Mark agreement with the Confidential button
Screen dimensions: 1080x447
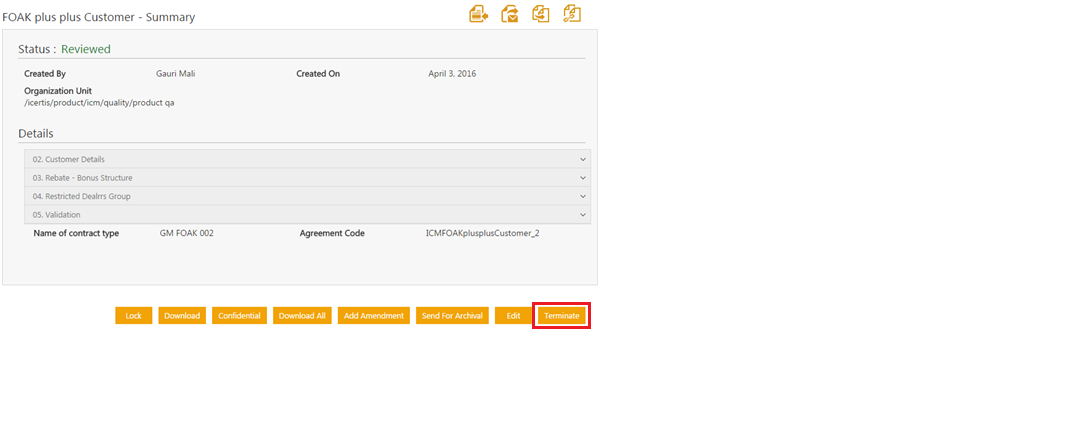(x=239, y=316)
